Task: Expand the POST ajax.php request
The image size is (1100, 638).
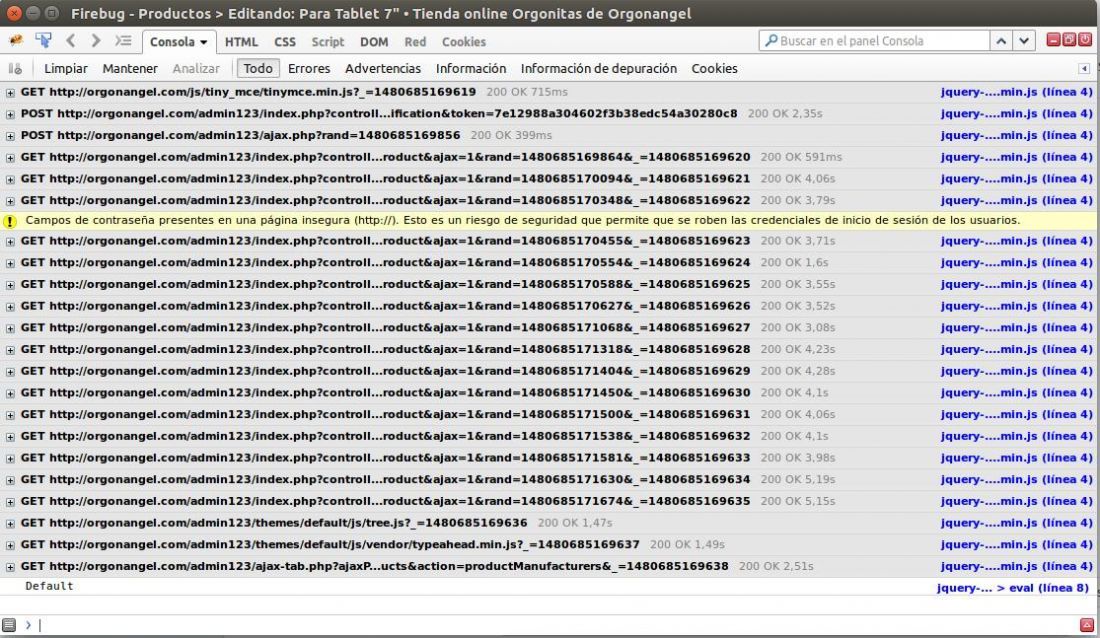Action: [x=10, y=136]
